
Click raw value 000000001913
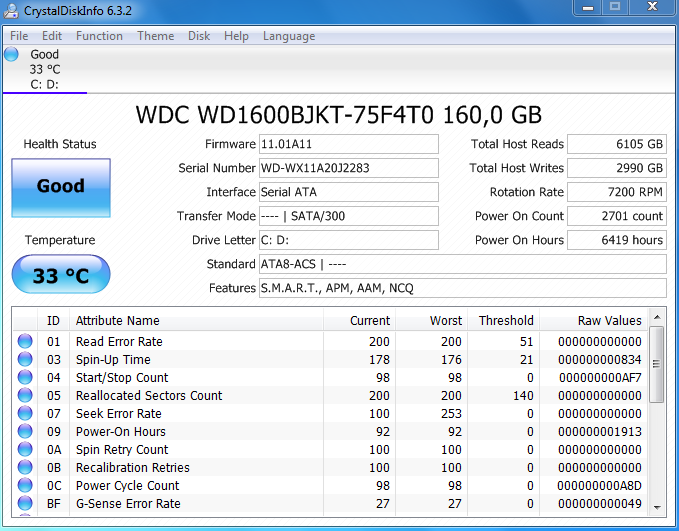point(599,432)
